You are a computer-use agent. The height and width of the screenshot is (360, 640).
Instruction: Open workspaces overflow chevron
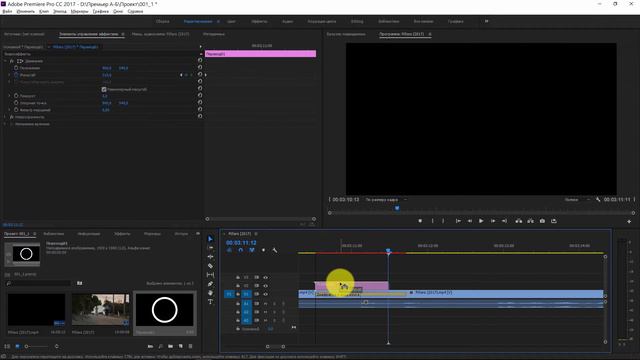click(x=486, y=21)
